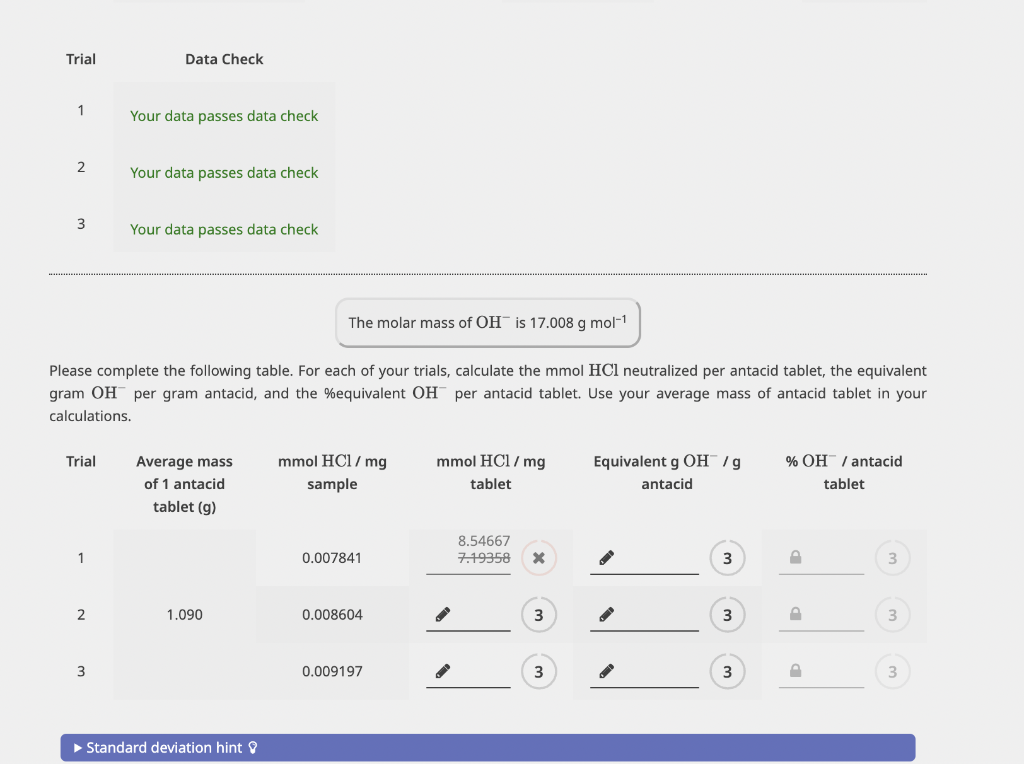Open the data check result for Trial 2
The width and height of the screenshot is (1024, 764).
pos(224,172)
